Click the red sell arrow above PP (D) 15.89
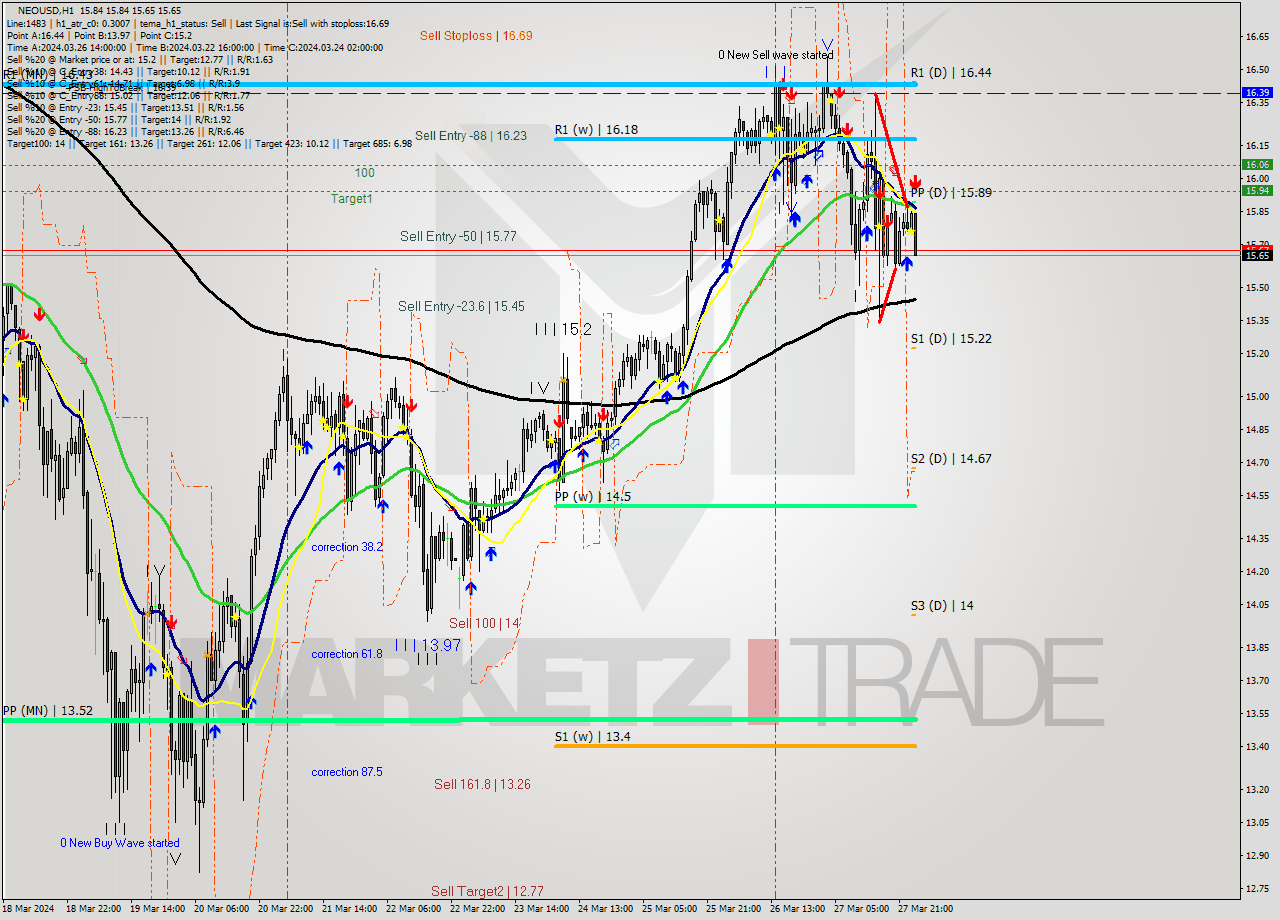This screenshot has height=920, width=1280. [916, 183]
